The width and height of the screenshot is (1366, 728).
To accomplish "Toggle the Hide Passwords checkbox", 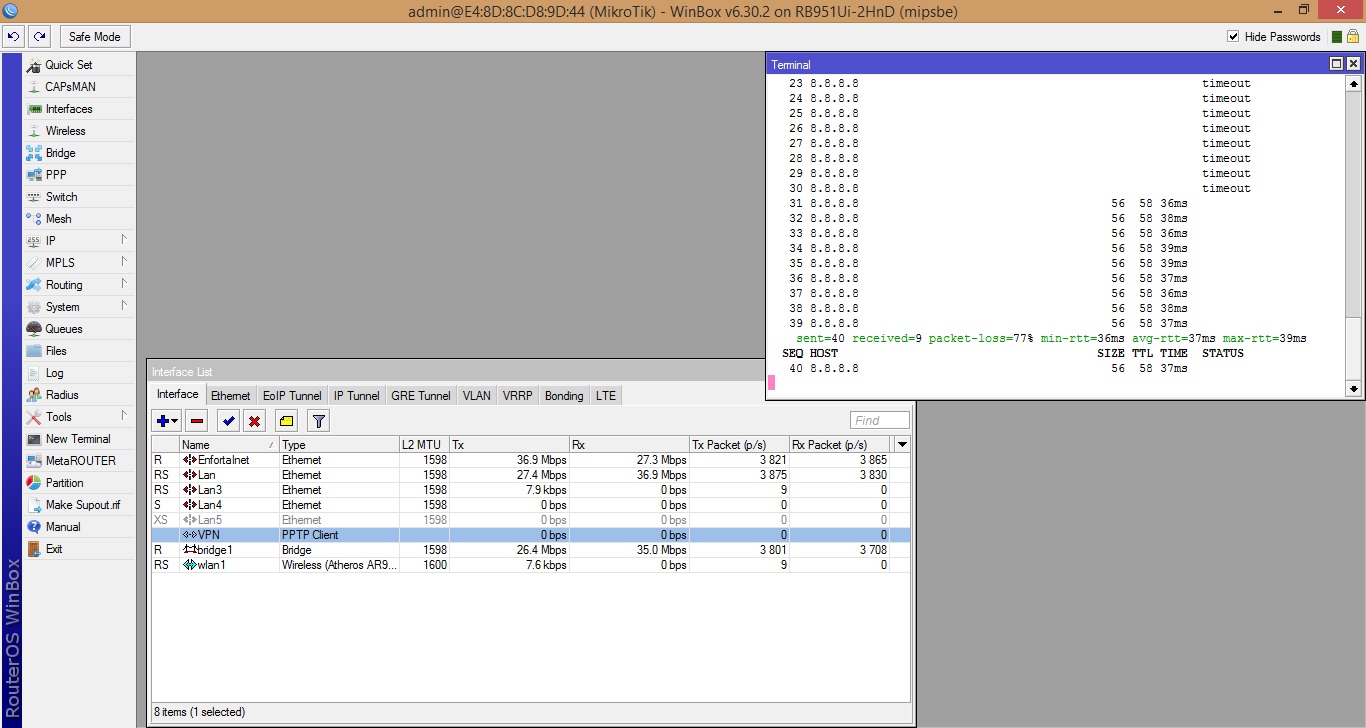I will point(1233,37).
